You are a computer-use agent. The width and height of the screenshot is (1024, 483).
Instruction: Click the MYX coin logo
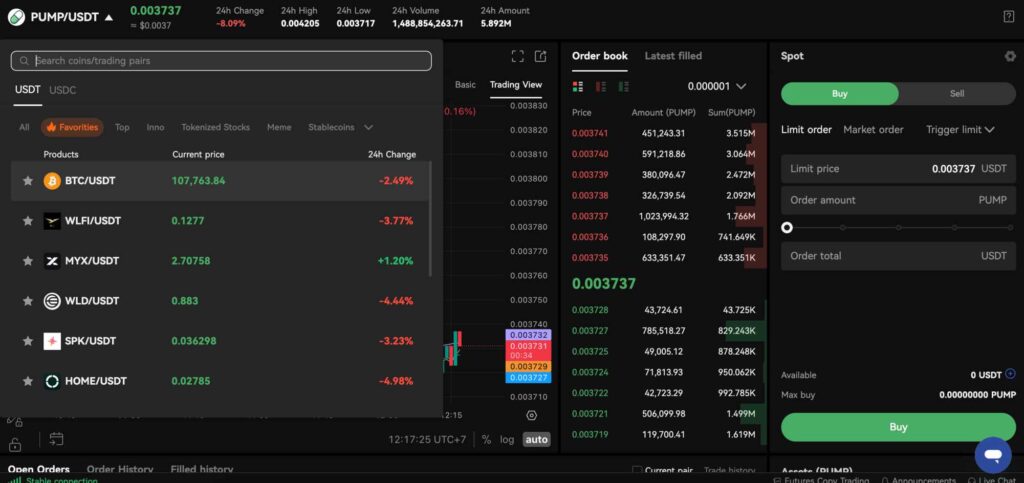[52, 261]
